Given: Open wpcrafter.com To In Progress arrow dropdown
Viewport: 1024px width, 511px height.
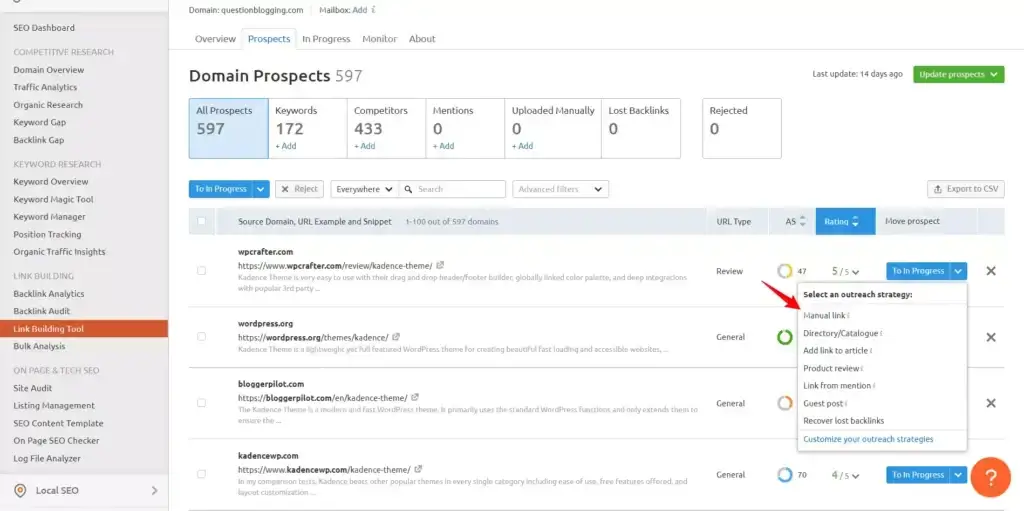Looking at the screenshot, I should (x=959, y=271).
